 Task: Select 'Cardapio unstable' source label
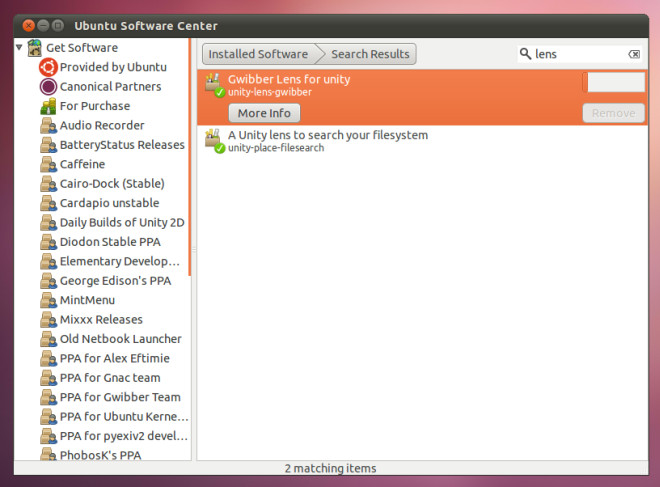tap(110, 203)
